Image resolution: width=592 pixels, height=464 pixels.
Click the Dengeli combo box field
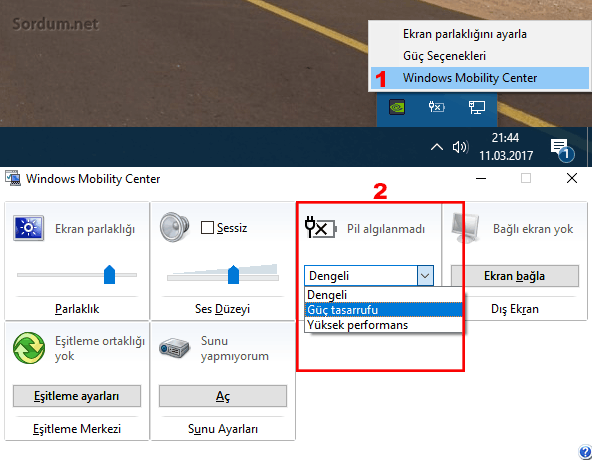(368, 276)
